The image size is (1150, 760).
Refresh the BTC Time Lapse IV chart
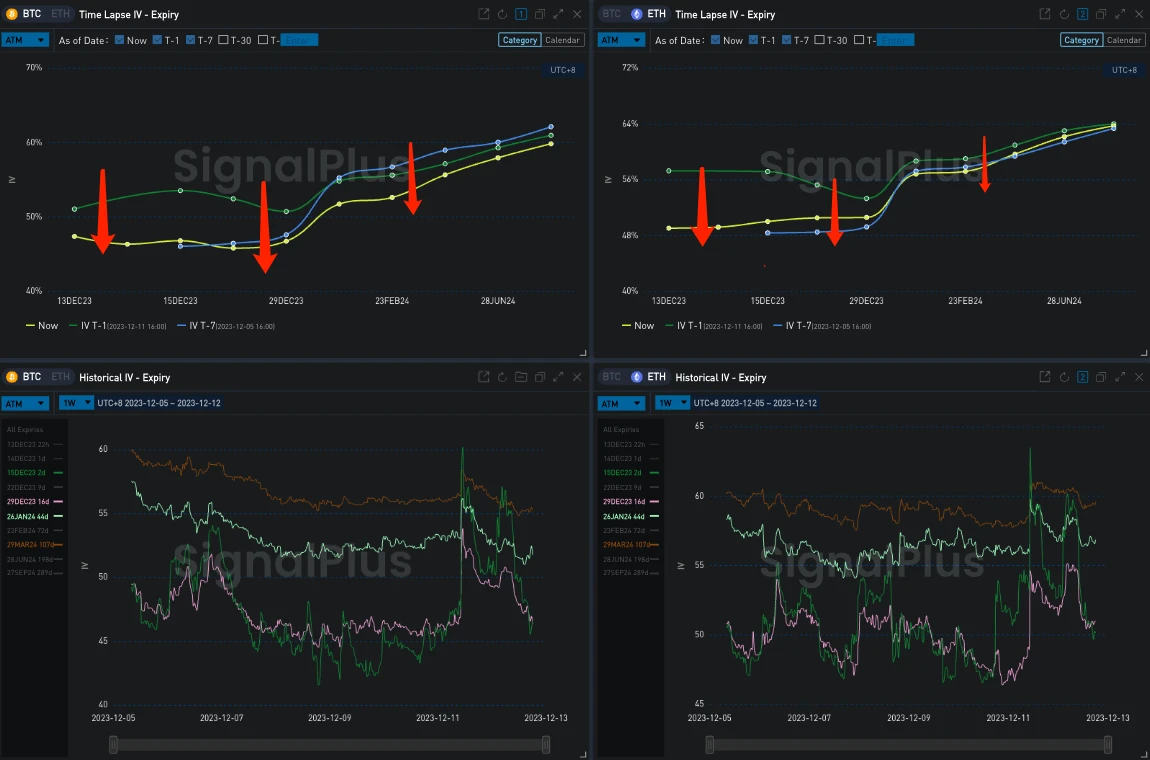(502, 14)
